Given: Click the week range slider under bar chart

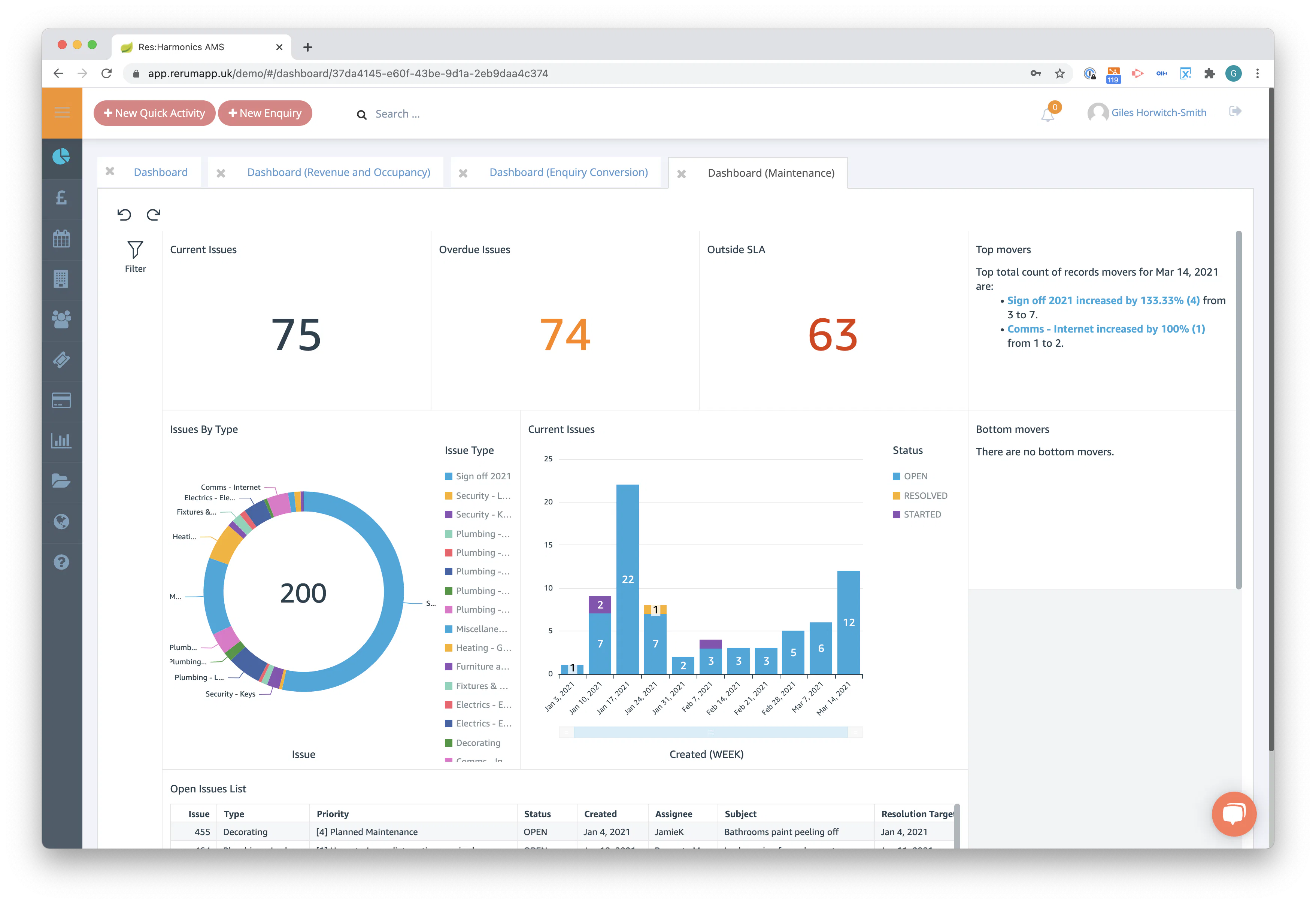Looking at the screenshot, I should click(710, 732).
